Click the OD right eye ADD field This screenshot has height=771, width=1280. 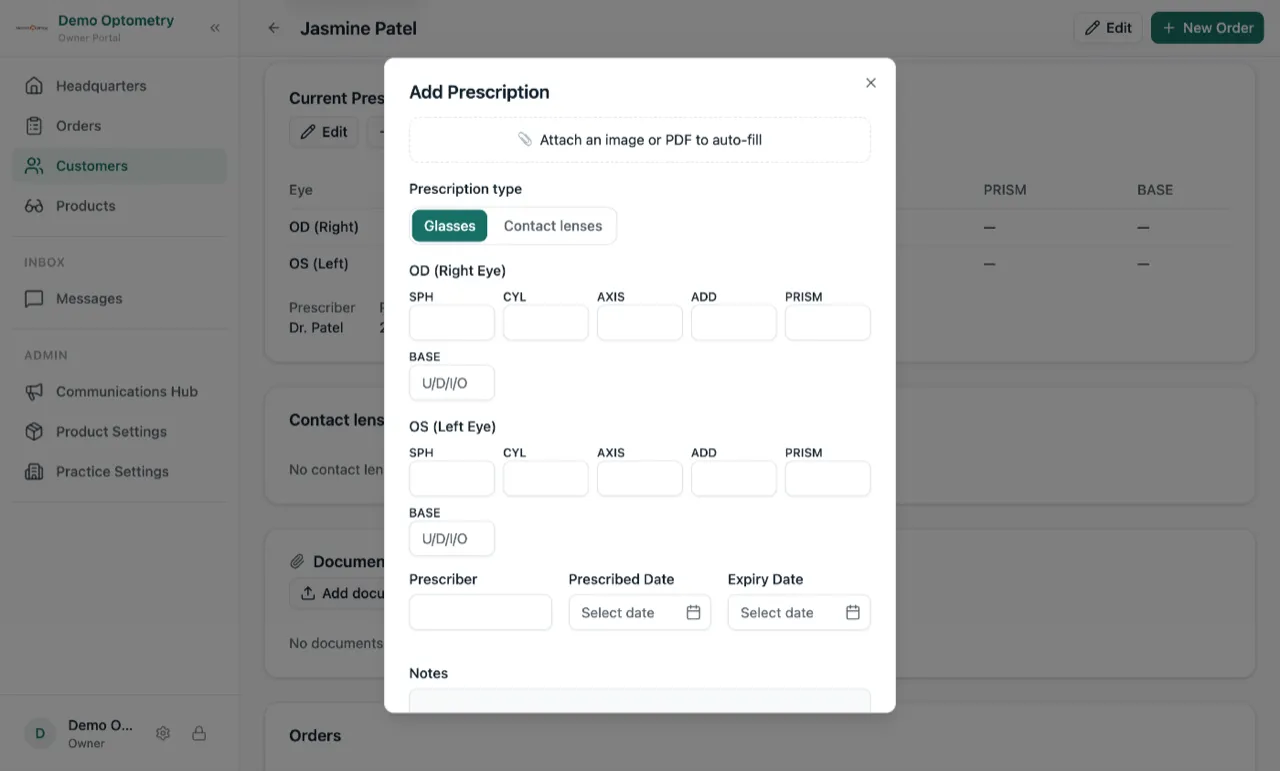click(734, 323)
